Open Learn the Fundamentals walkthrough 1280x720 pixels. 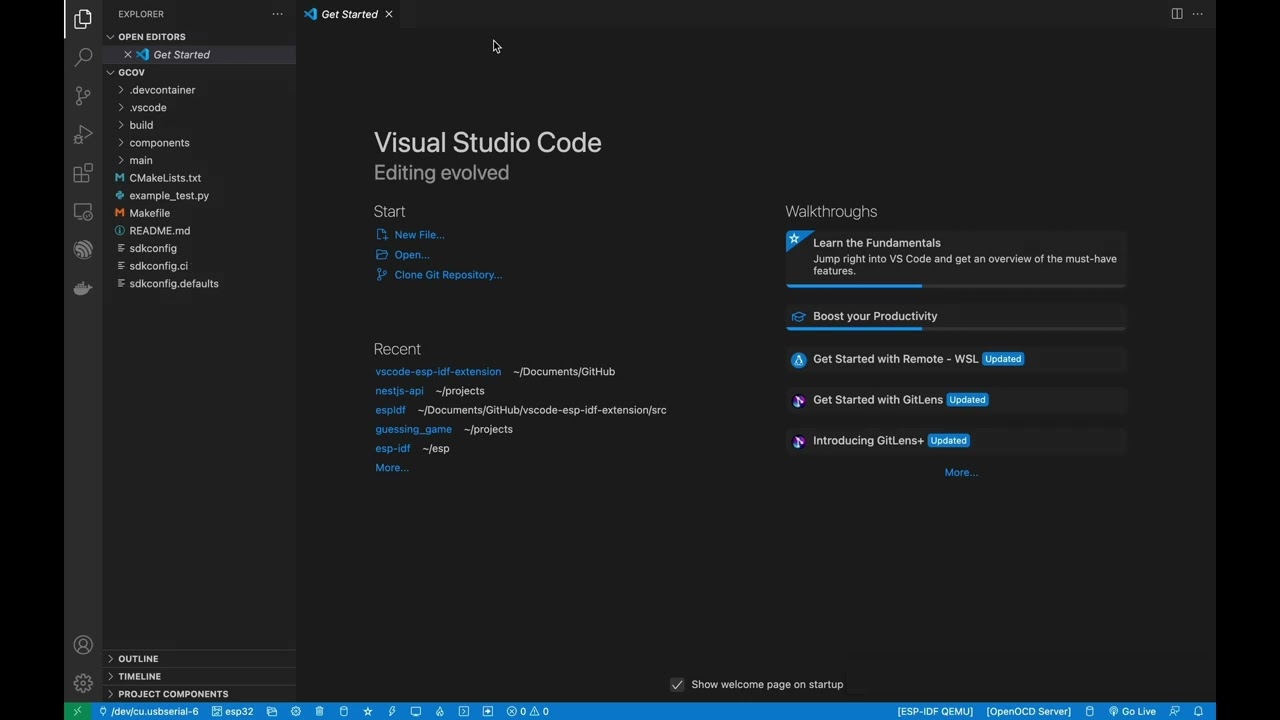956,258
